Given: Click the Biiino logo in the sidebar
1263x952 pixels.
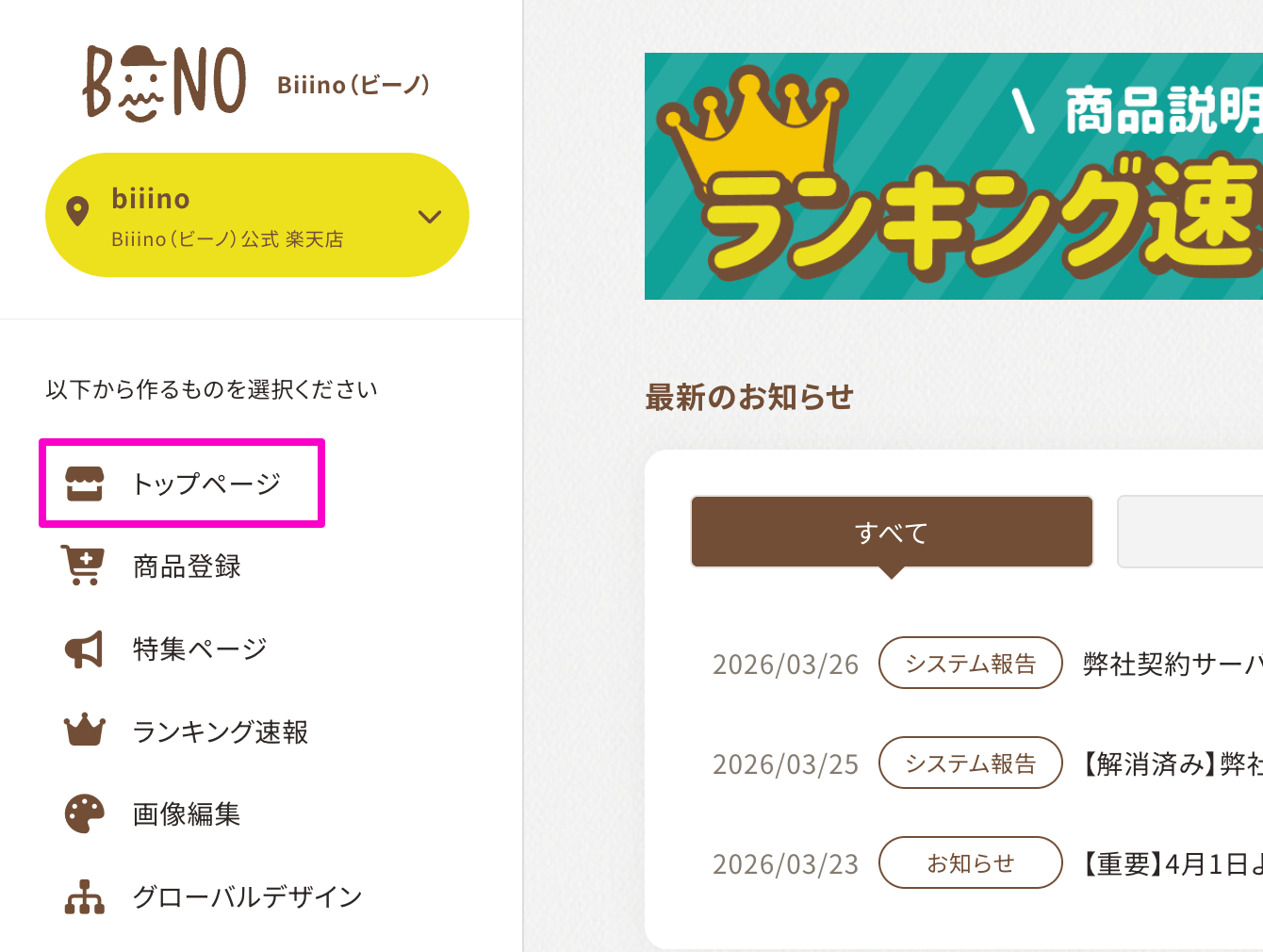Looking at the screenshot, I should (165, 84).
